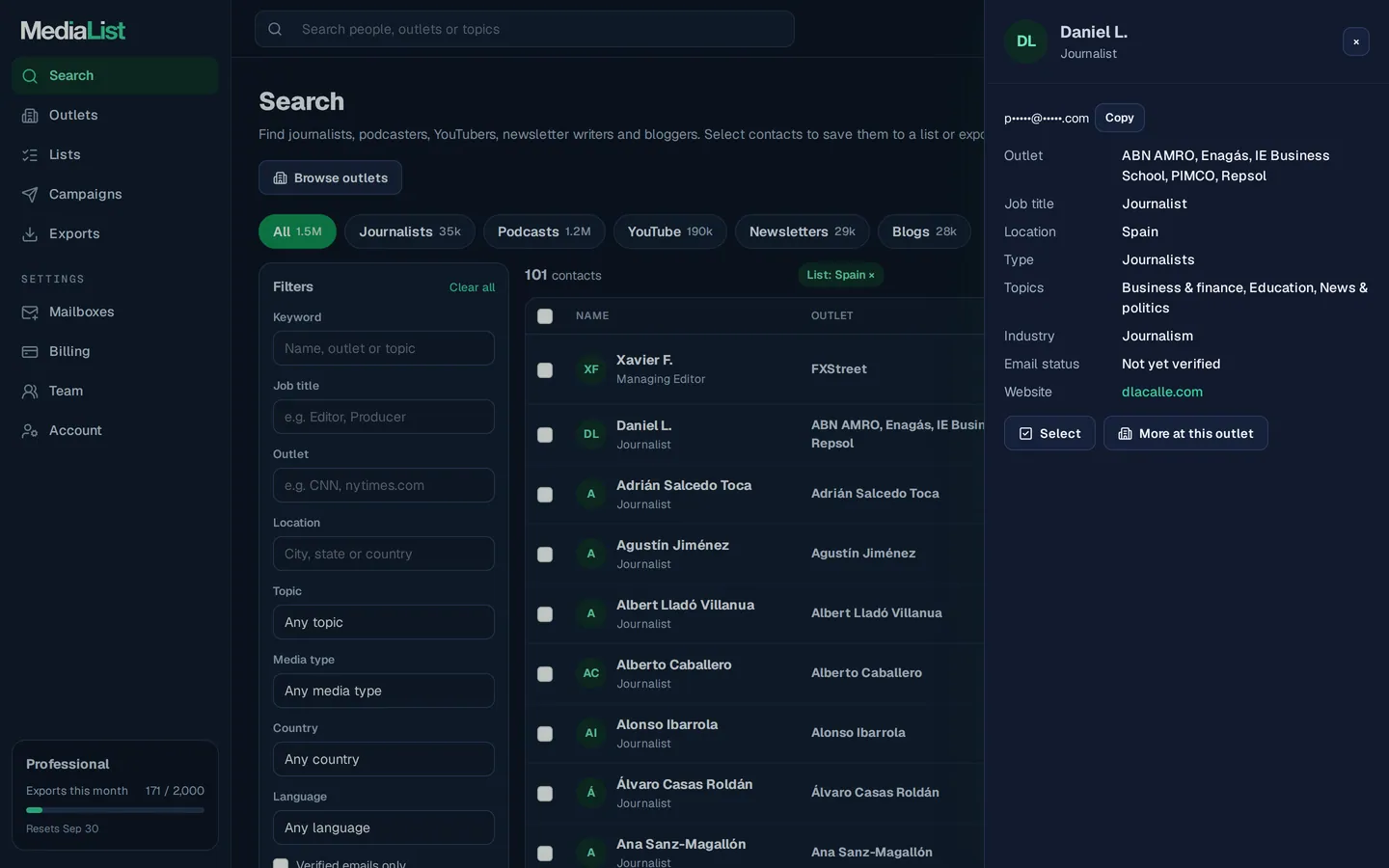Image resolution: width=1389 pixels, height=868 pixels.
Task: Select Álvaro Casas Roldán's checkbox
Action: pos(545,794)
